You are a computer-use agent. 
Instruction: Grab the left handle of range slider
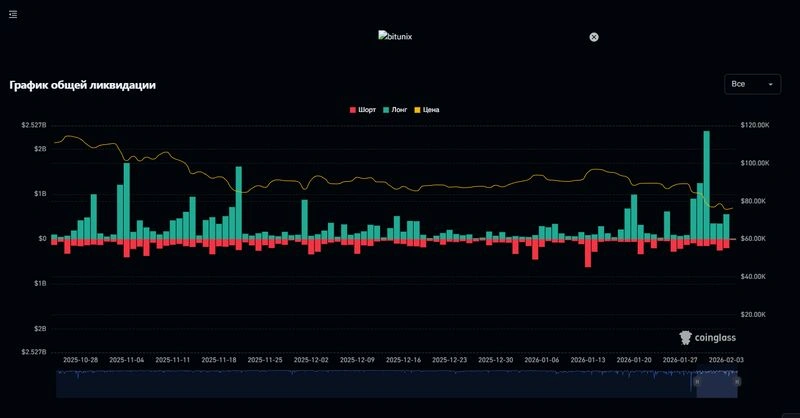click(697, 382)
